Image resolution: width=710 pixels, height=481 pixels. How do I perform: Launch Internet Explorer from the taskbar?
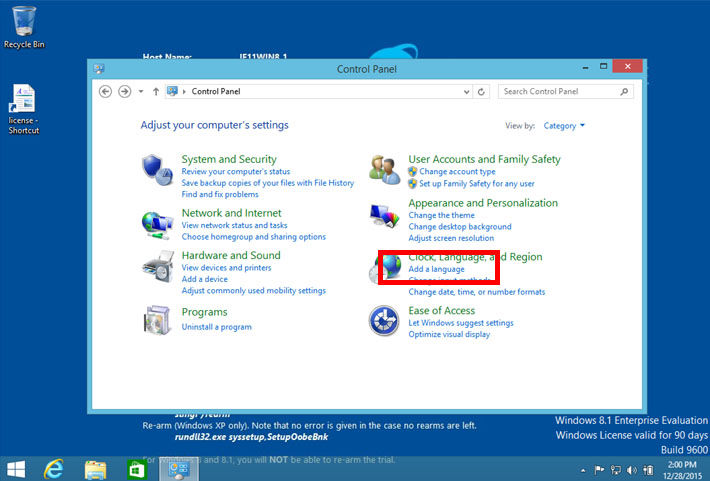(x=54, y=468)
